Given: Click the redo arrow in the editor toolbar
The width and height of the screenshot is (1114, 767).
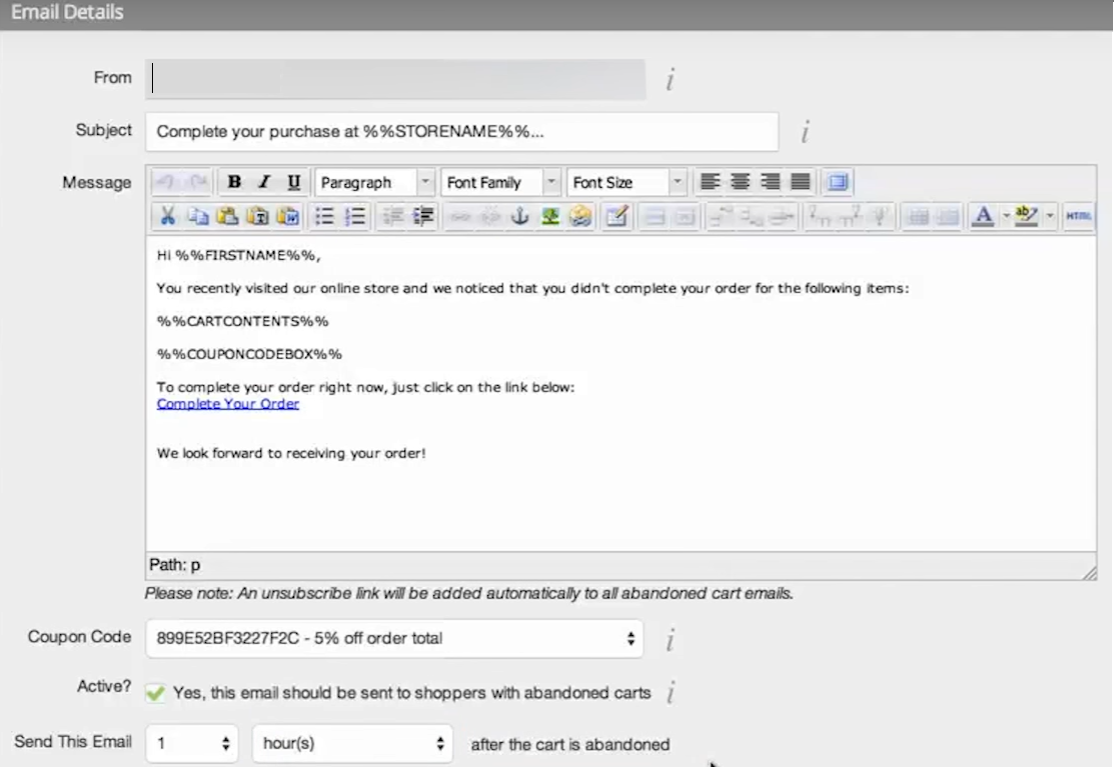Looking at the screenshot, I should click(197, 183).
